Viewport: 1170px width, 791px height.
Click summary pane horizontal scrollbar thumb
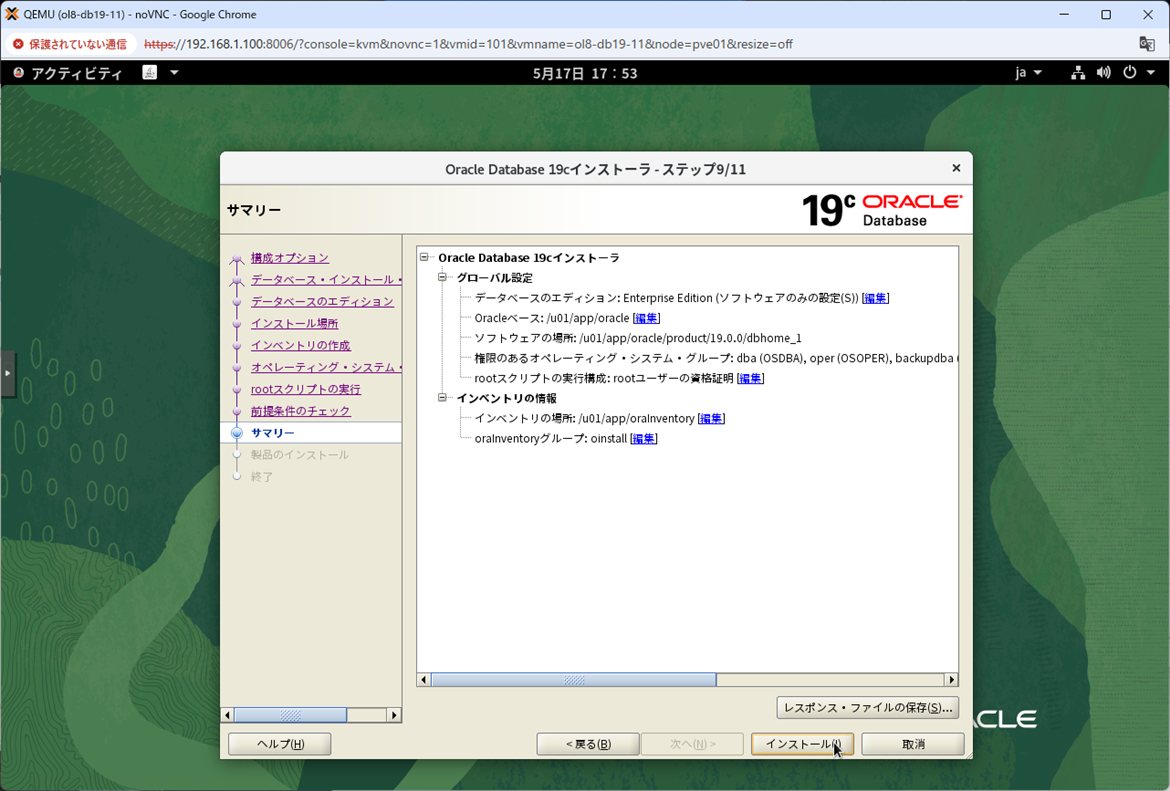[573, 680]
